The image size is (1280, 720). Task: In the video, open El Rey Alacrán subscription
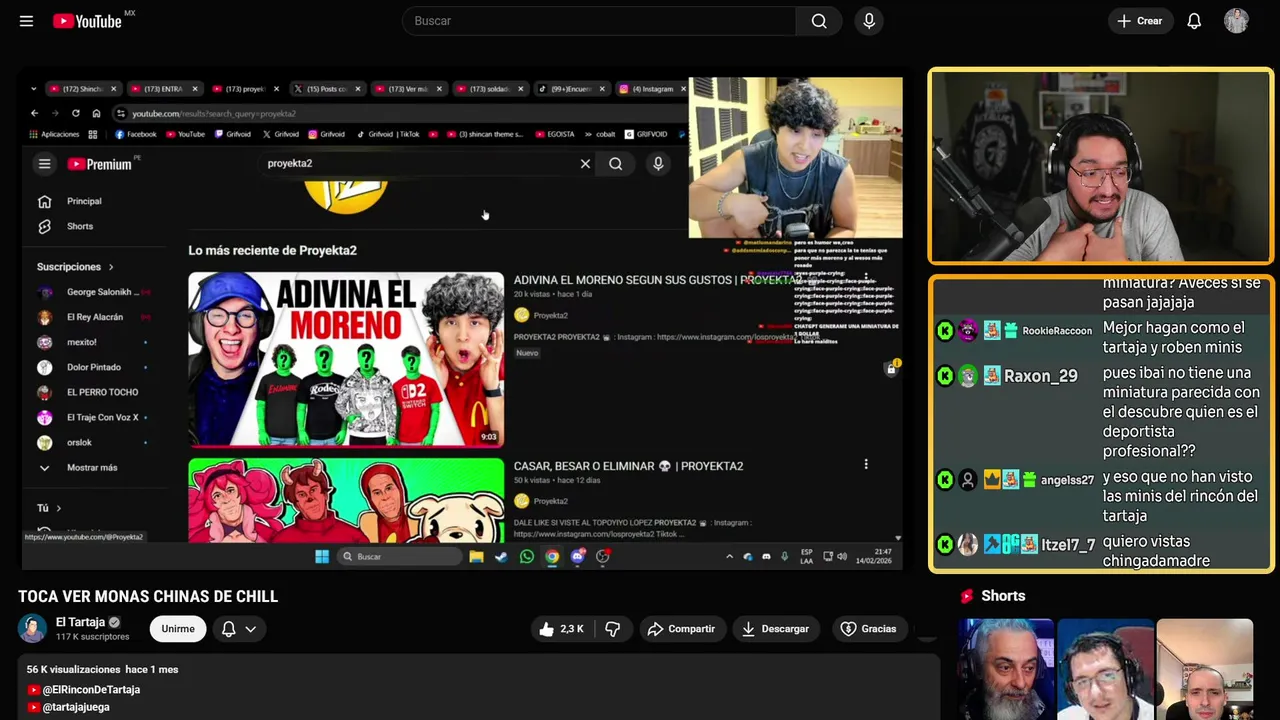click(x=93, y=317)
